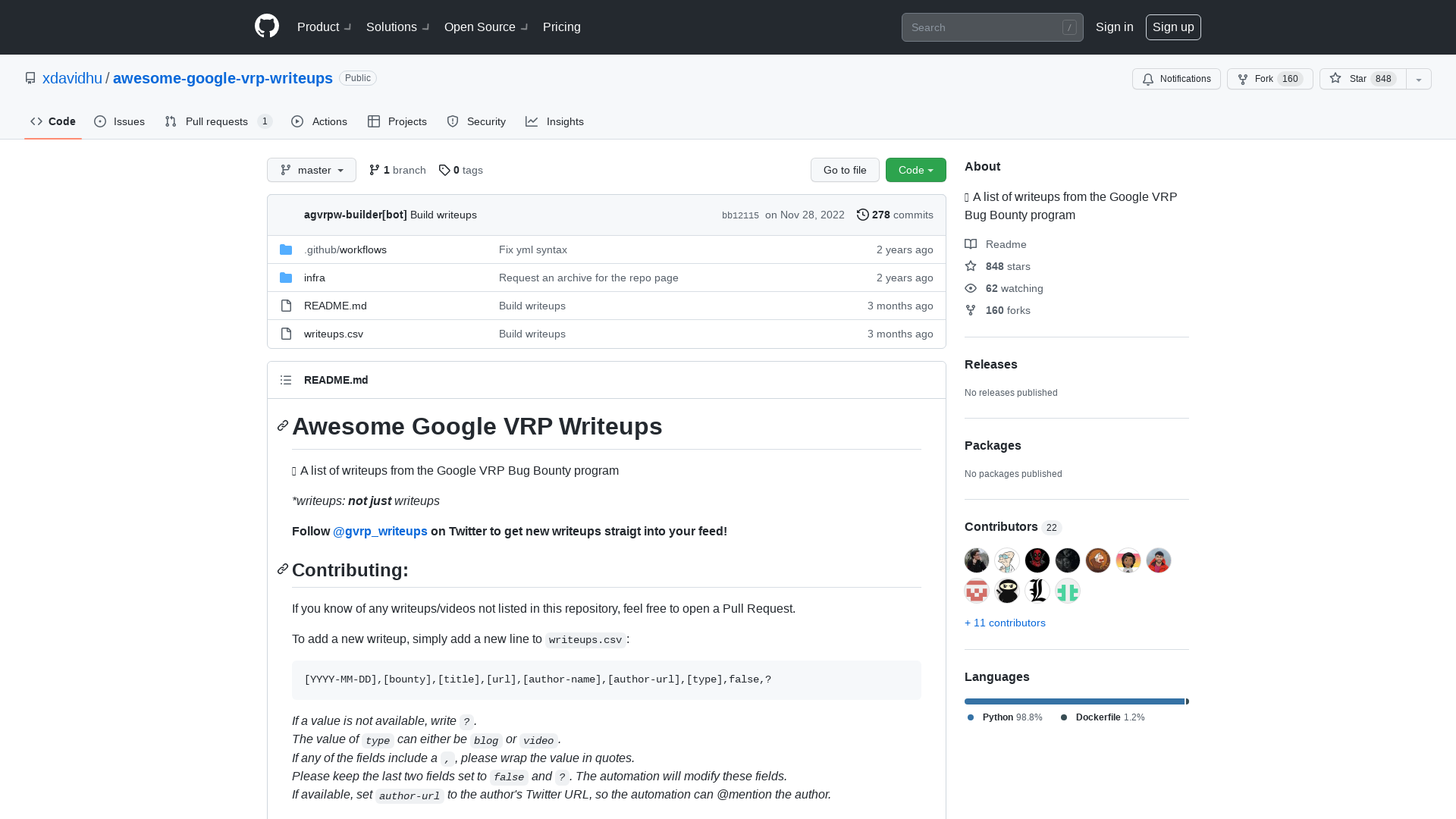This screenshot has height=819, width=1456.
Task: Click the repository icon beside xdavidhu
Action: 30,78
